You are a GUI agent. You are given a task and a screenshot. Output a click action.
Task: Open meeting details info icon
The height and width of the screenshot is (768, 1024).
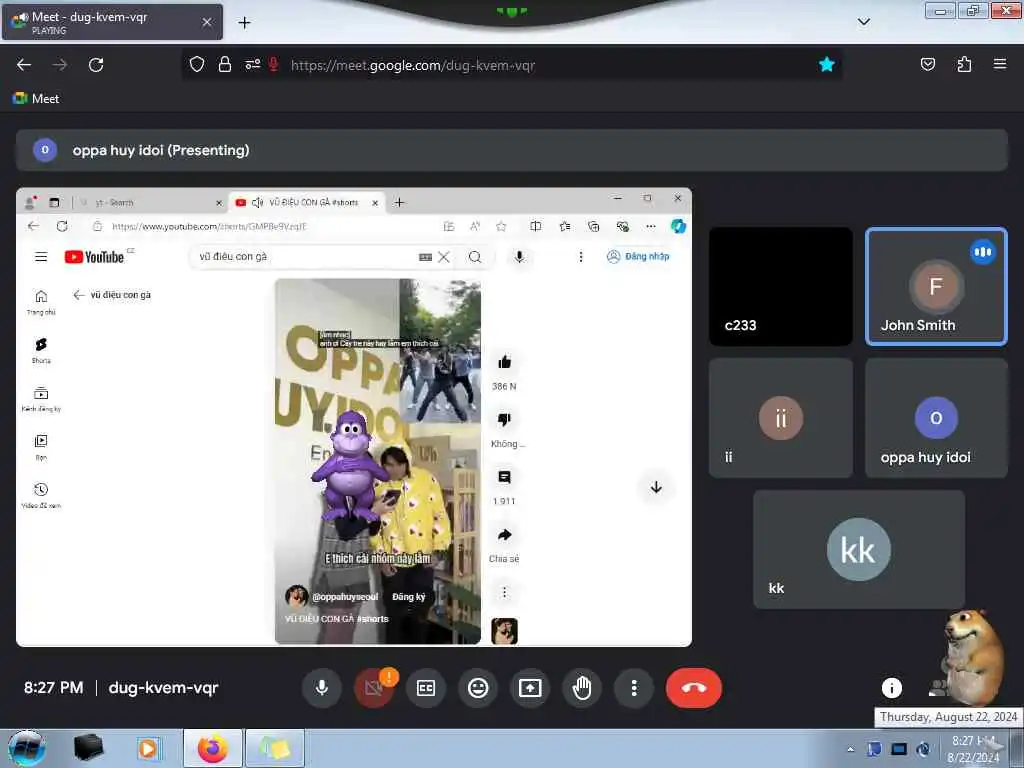pos(891,688)
